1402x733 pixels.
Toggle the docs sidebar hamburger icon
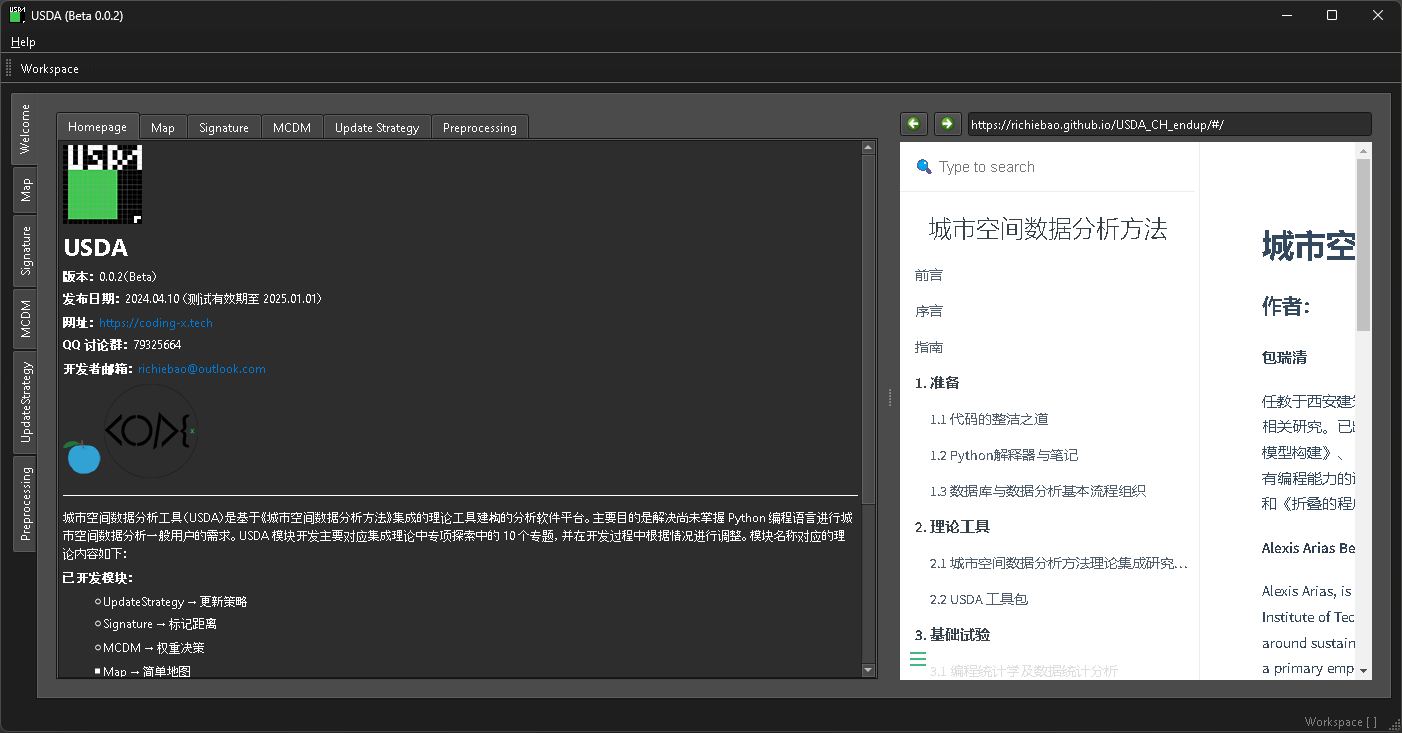918,659
